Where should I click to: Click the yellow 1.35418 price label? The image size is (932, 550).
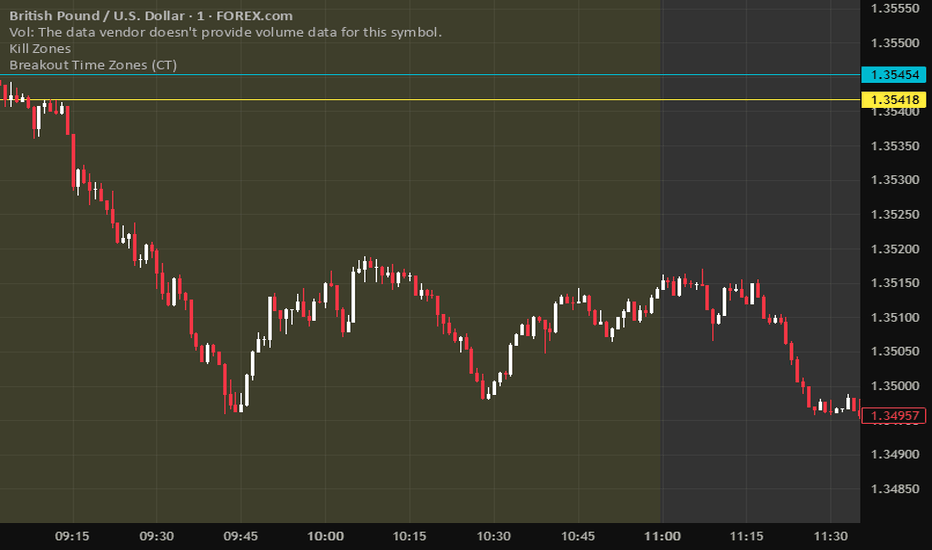click(893, 100)
